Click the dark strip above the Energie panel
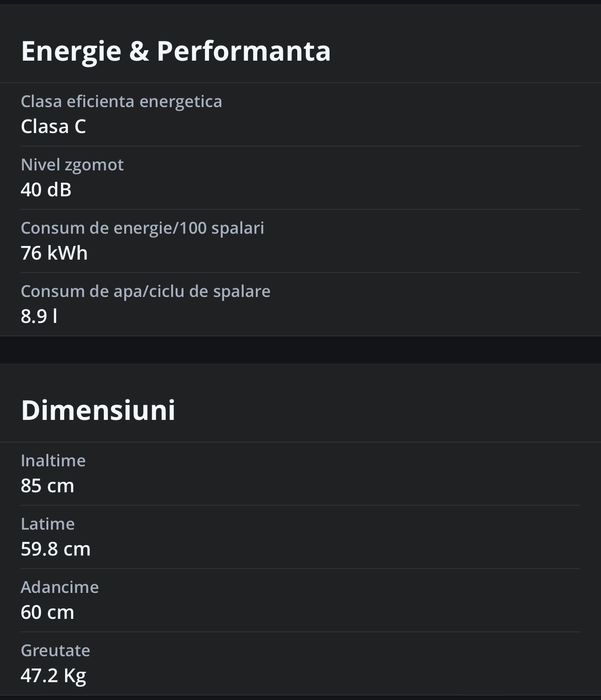601x700 pixels. [300, 2]
